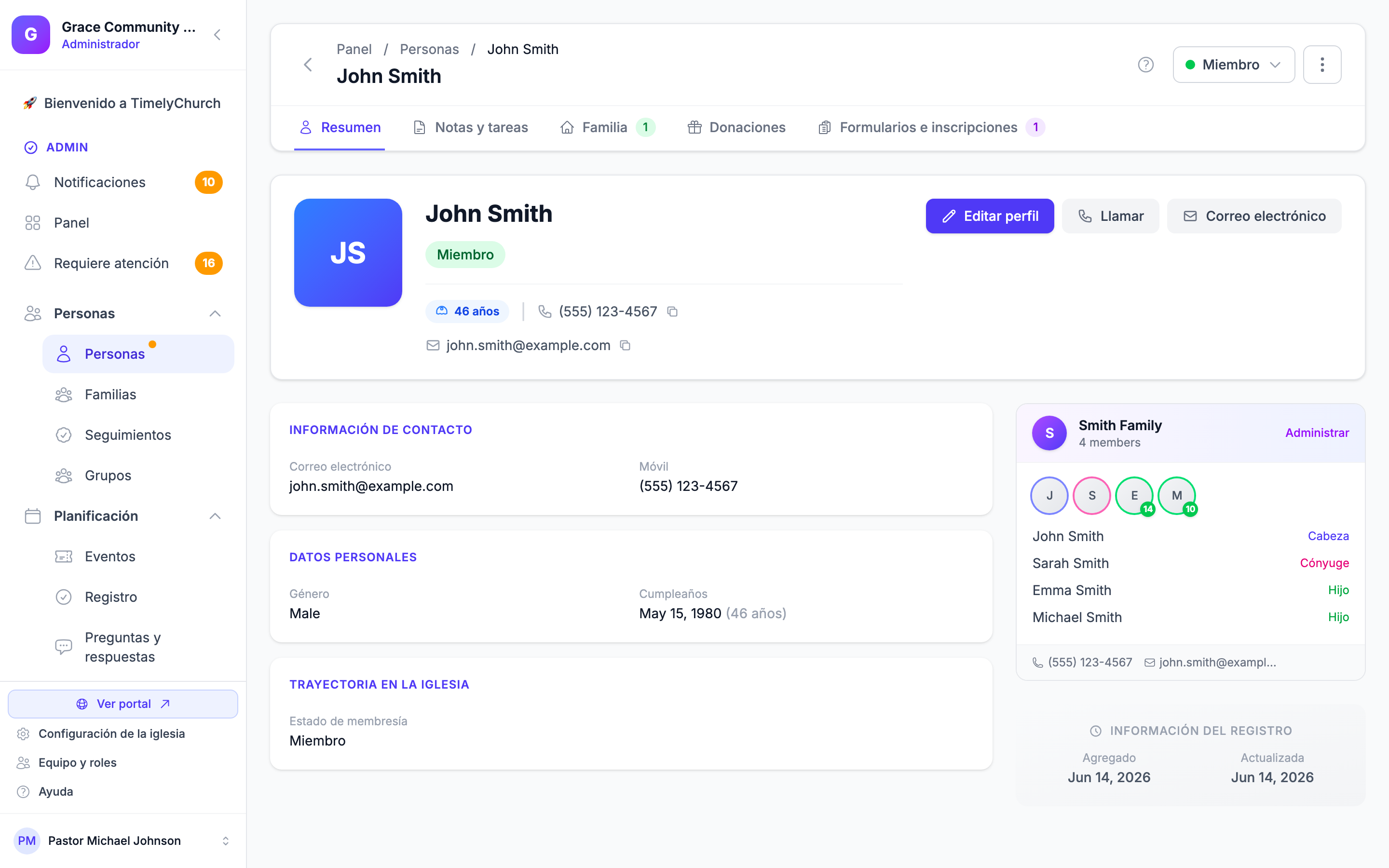Click the JS profile avatar
Image resolution: width=1389 pixels, height=868 pixels.
[348, 253]
